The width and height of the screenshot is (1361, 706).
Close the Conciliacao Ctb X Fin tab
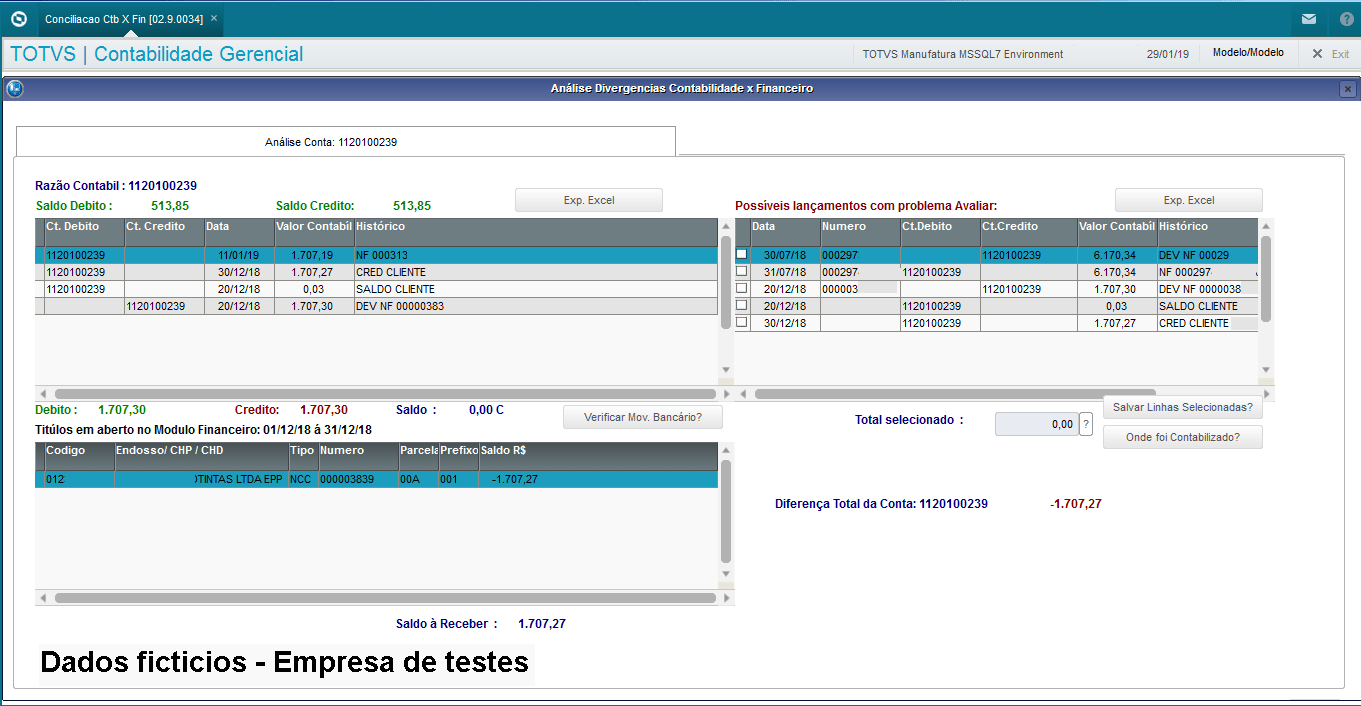214,18
